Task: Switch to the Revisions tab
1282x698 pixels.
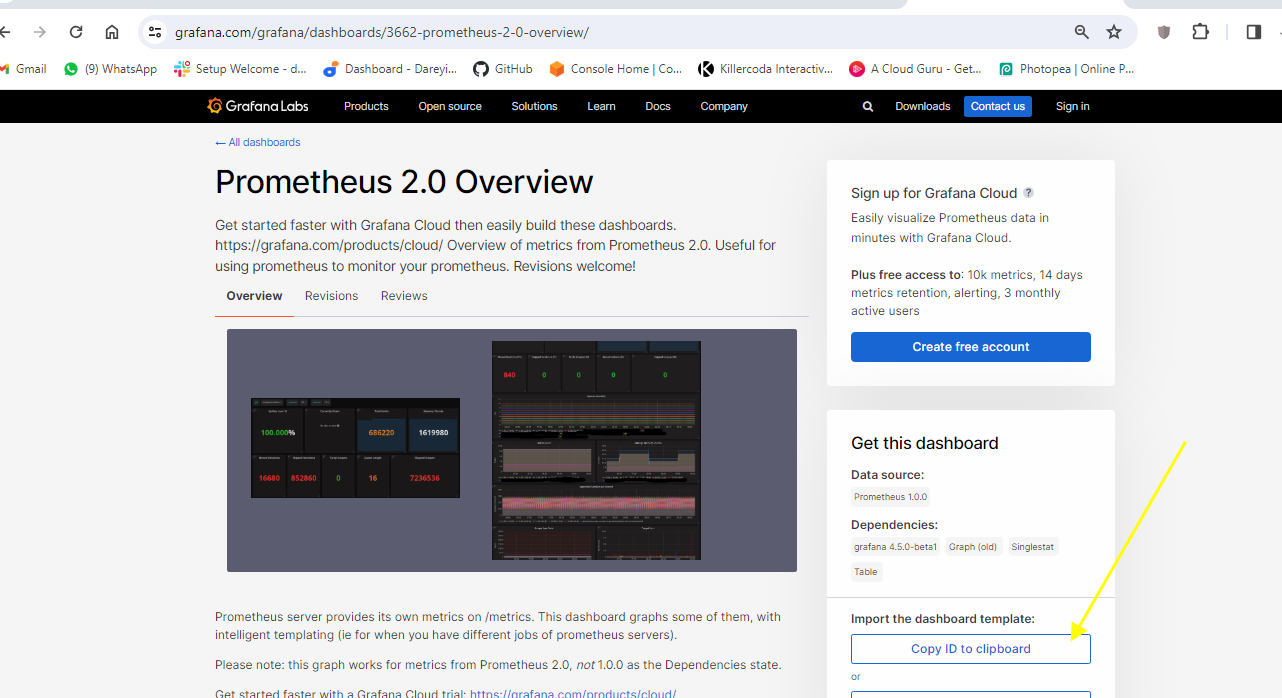Action: pos(331,296)
